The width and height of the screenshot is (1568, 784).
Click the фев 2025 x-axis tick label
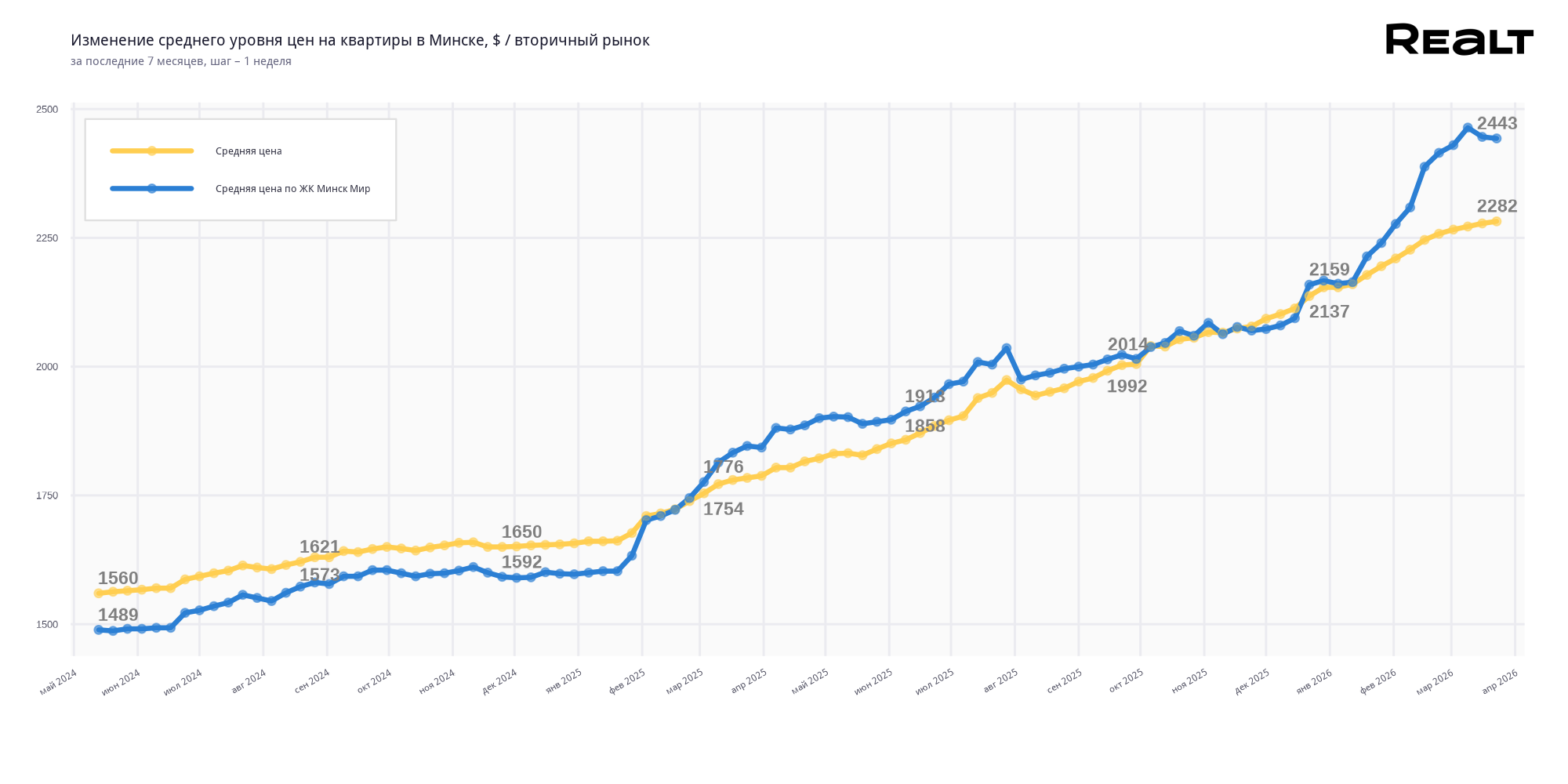[627, 681]
